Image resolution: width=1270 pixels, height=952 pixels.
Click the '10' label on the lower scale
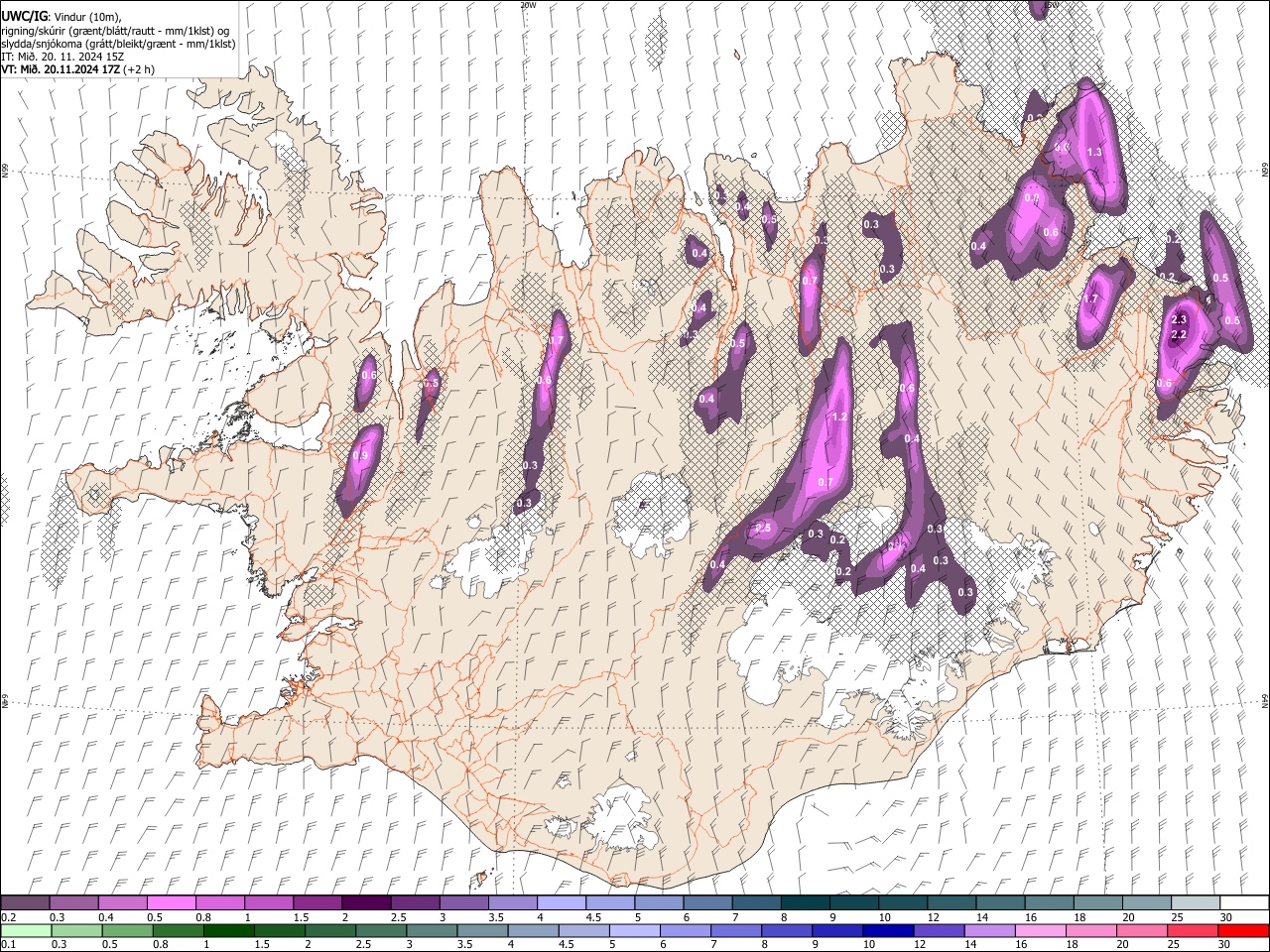(868, 944)
